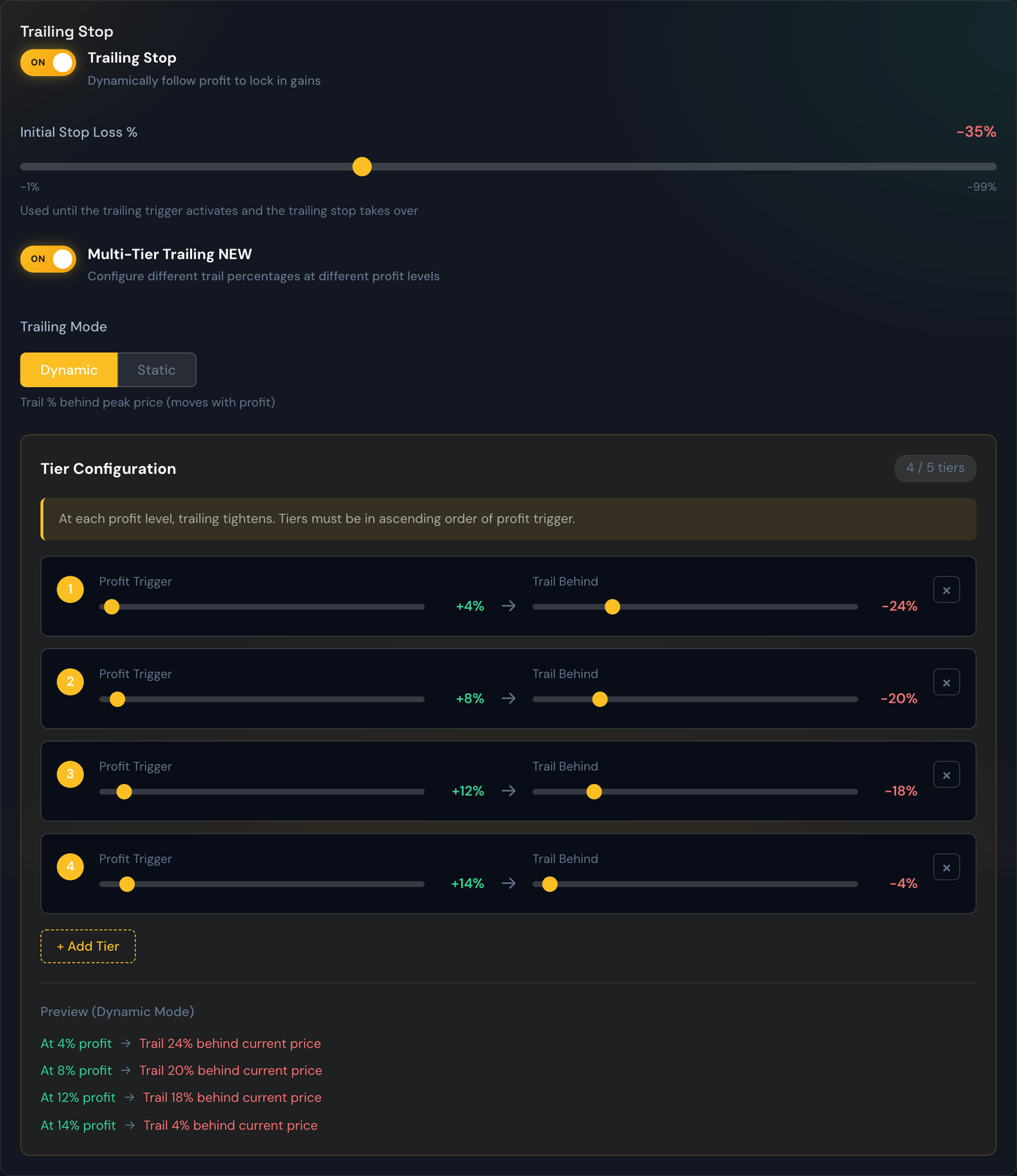
Task: Click the -24% trail behind value
Action: coord(899,606)
